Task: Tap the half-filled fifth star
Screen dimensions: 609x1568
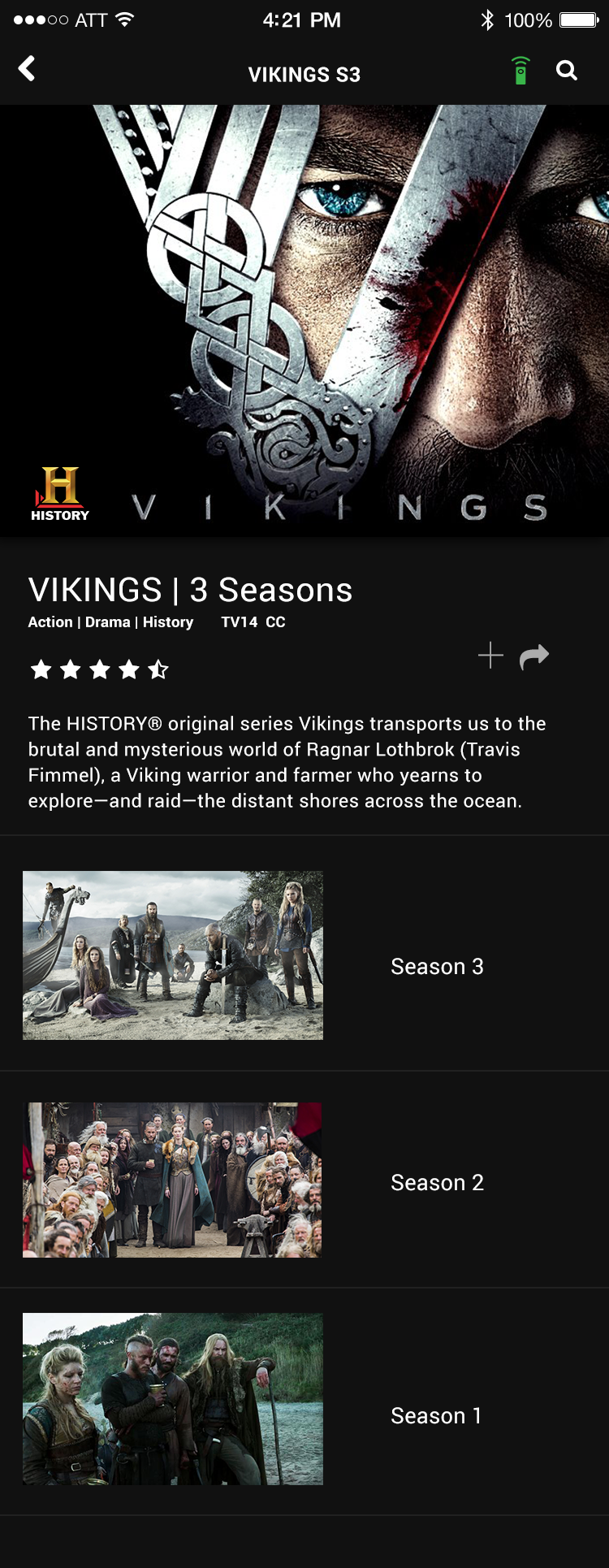Action: [158, 669]
